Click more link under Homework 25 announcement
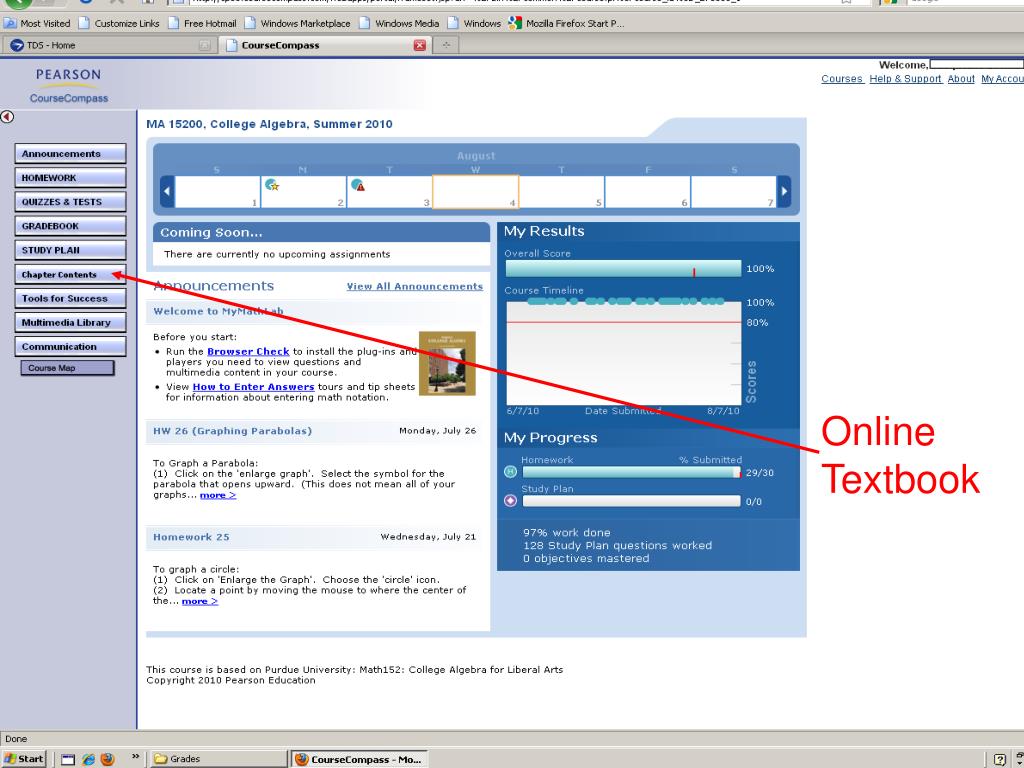 (x=199, y=601)
